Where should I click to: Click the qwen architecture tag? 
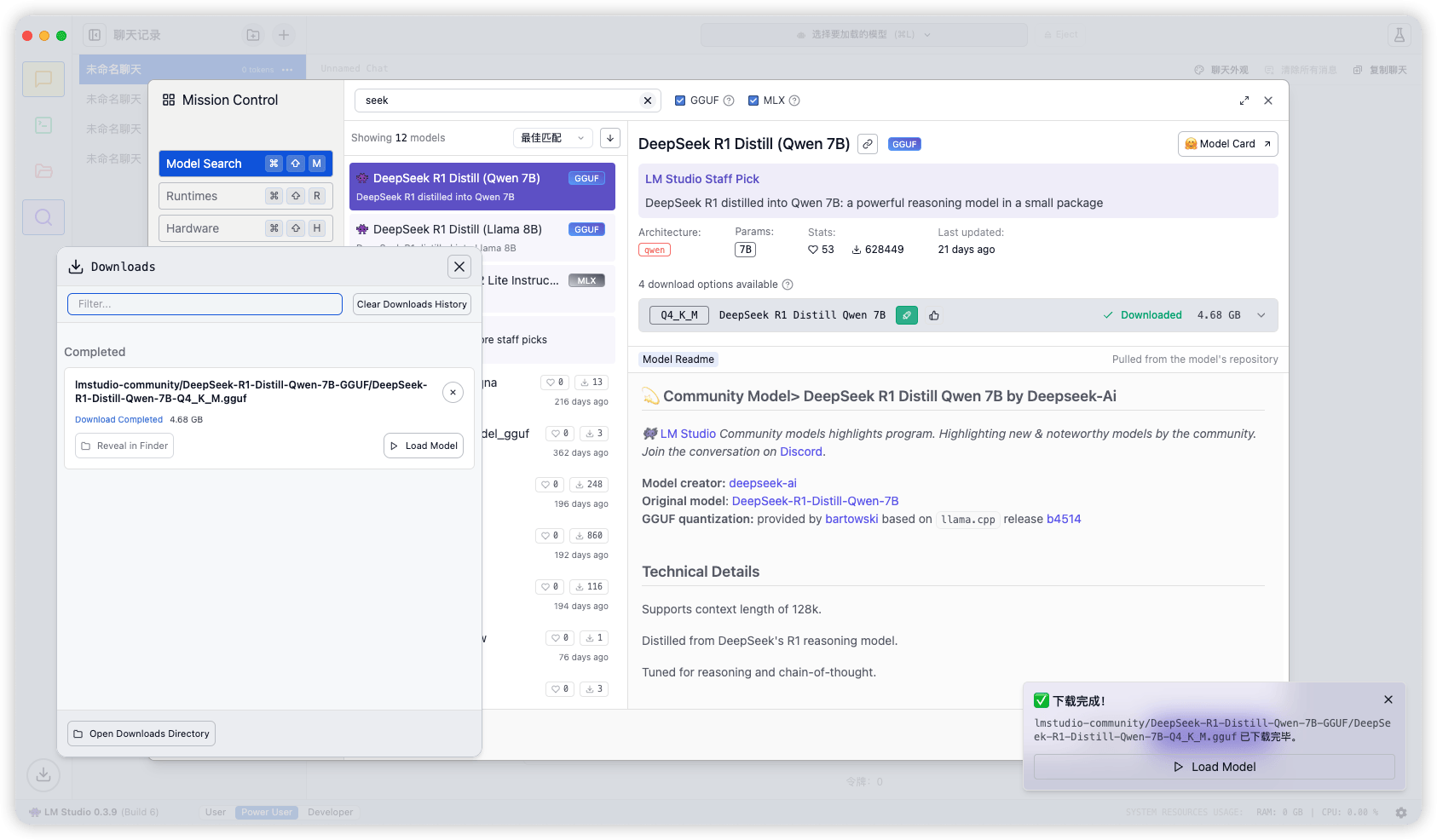pos(655,250)
